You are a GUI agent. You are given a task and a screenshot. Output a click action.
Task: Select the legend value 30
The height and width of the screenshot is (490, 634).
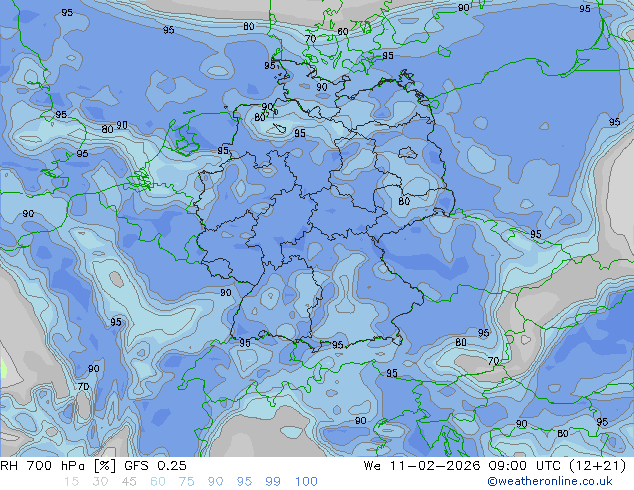[100, 482]
